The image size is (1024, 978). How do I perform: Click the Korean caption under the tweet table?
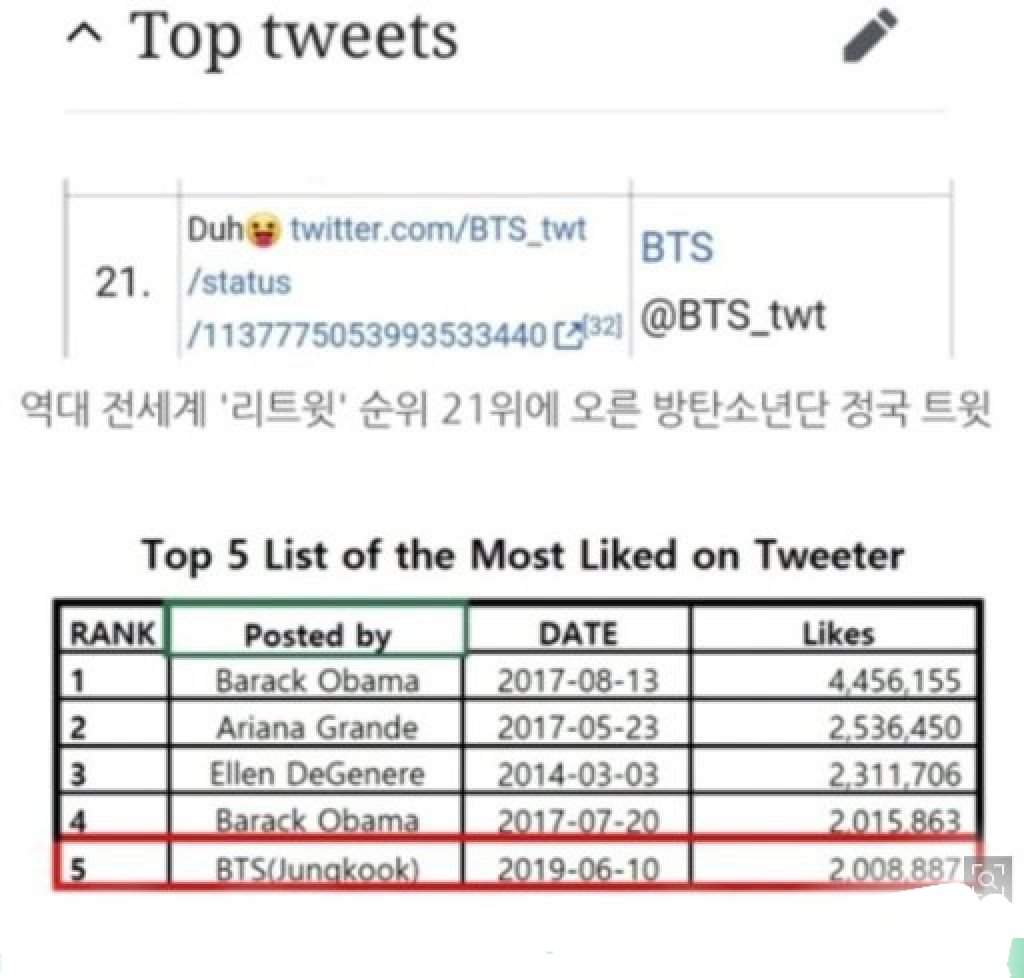(x=506, y=409)
